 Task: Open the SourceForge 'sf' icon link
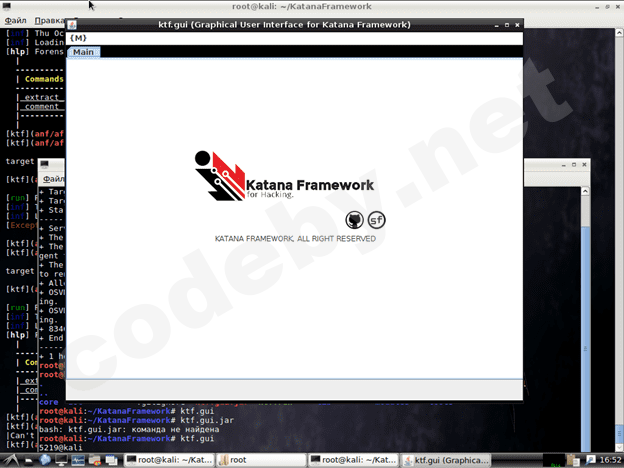[x=376, y=220]
